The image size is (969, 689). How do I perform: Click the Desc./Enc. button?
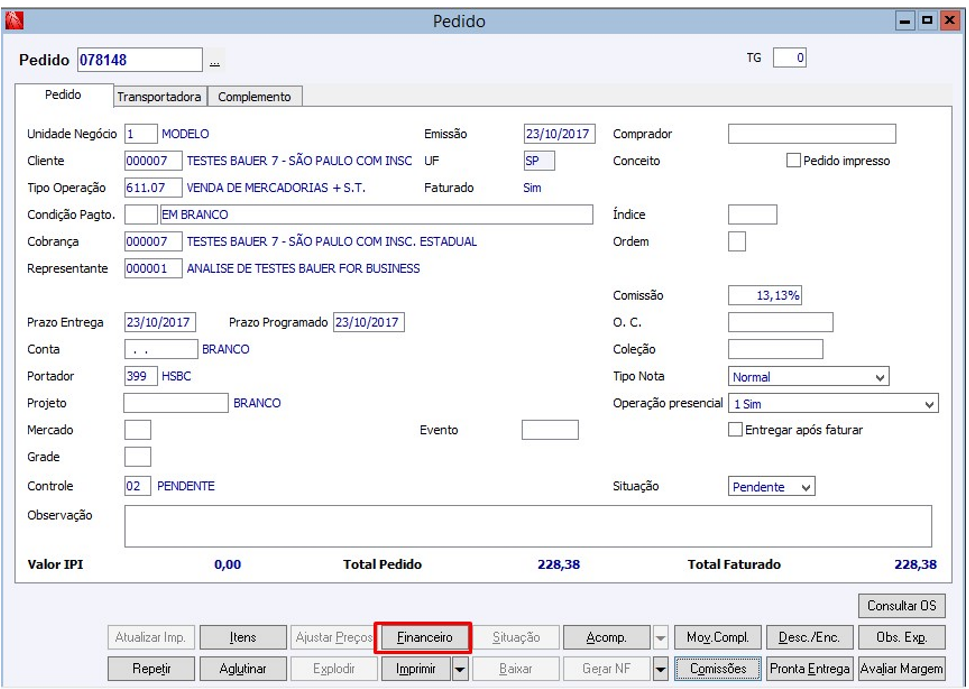pos(810,637)
